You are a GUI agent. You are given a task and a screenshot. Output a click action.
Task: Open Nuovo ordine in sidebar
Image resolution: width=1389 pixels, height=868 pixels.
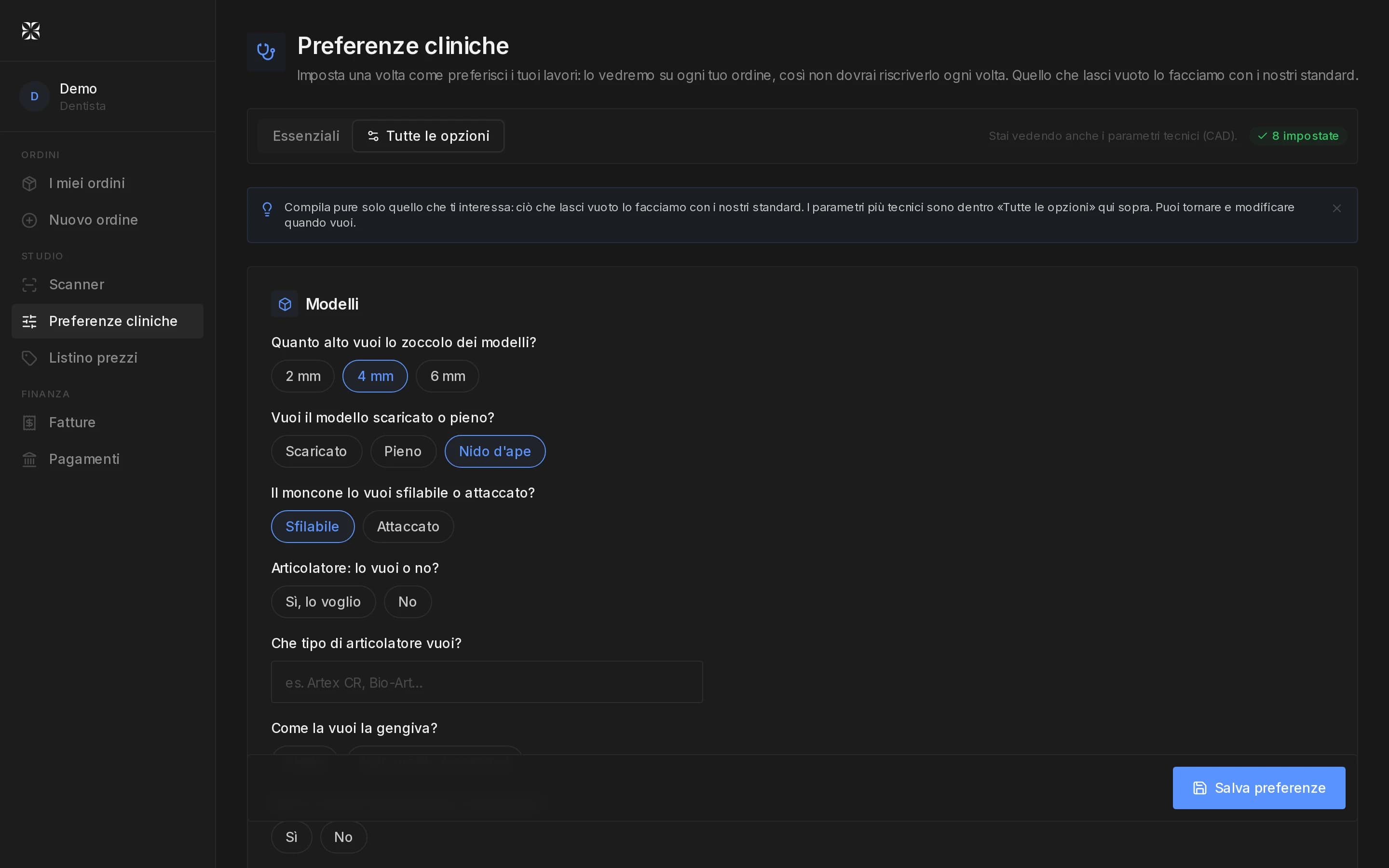click(x=108, y=220)
